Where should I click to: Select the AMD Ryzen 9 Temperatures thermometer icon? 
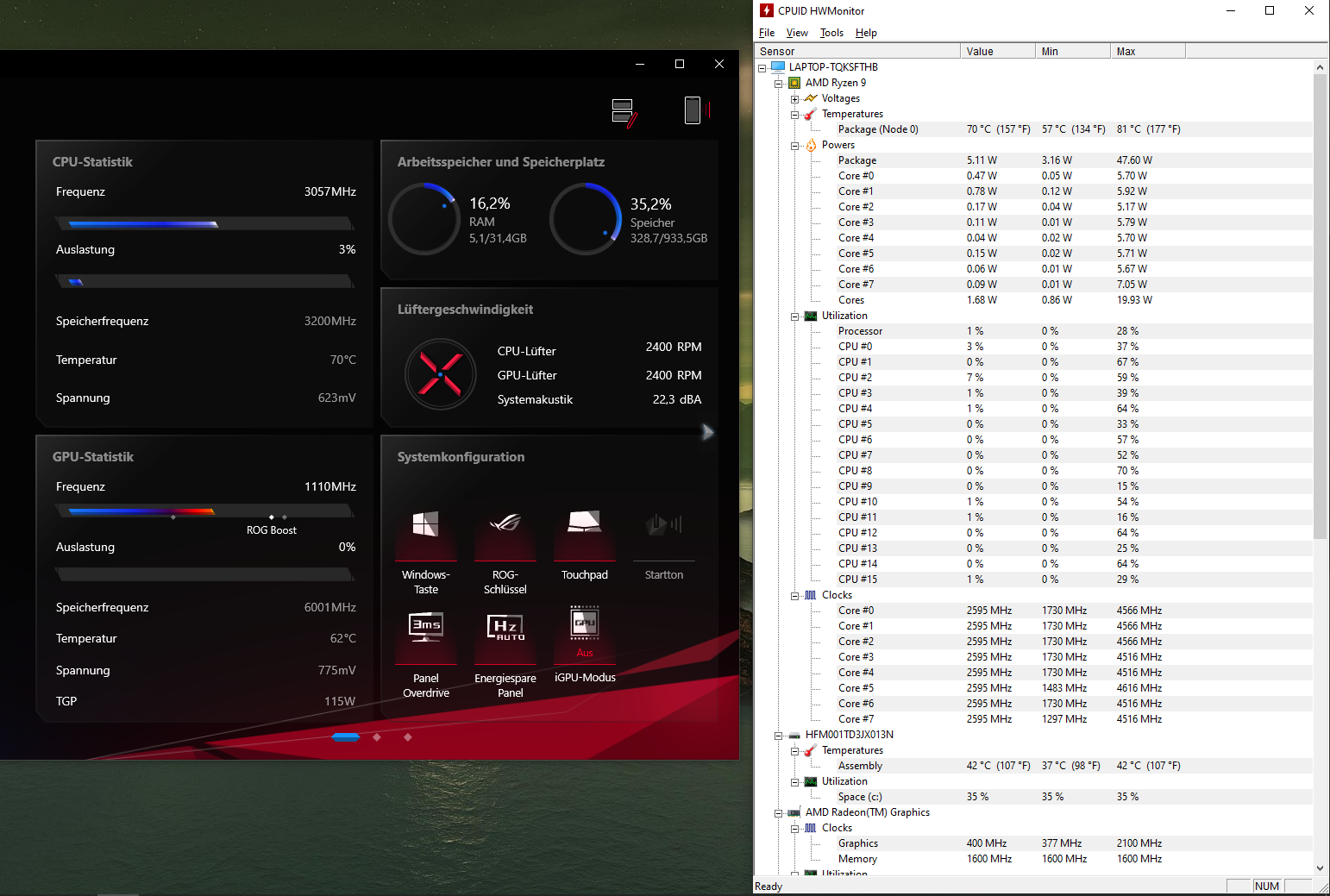click(811, 114)
